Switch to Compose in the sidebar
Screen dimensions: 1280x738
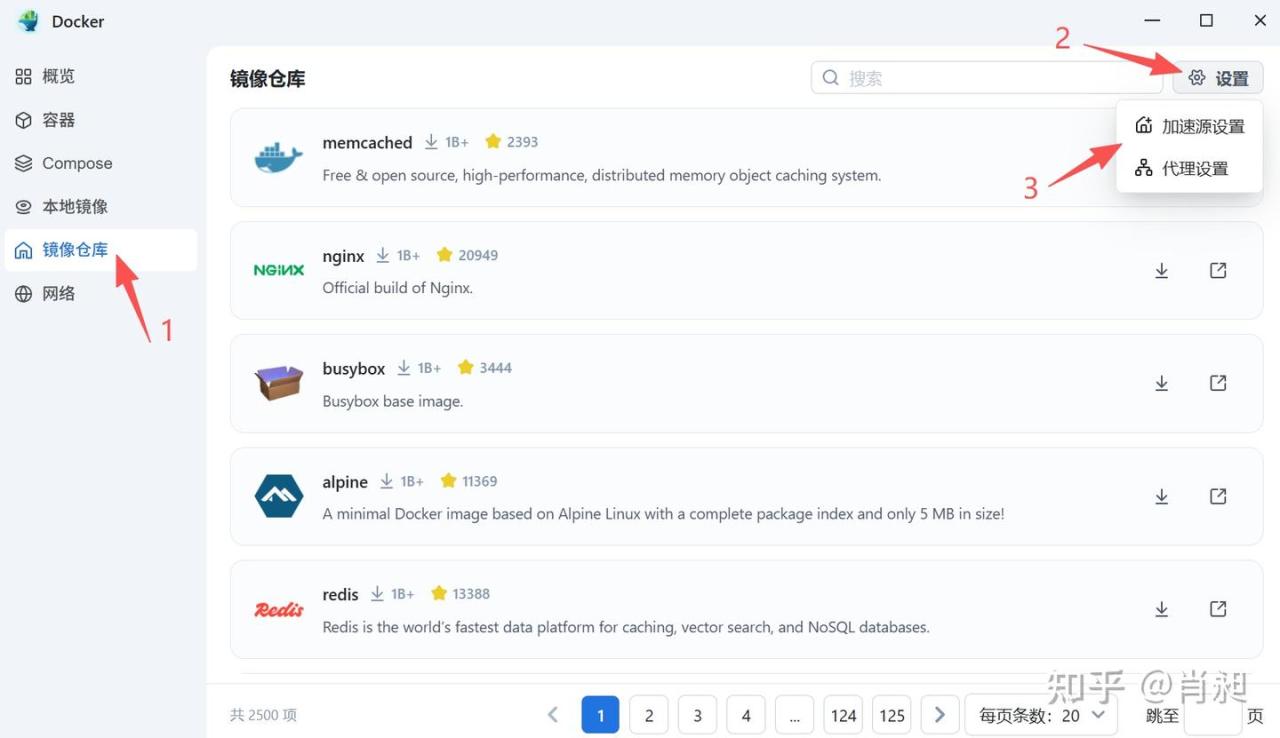[x=76, y=163]
